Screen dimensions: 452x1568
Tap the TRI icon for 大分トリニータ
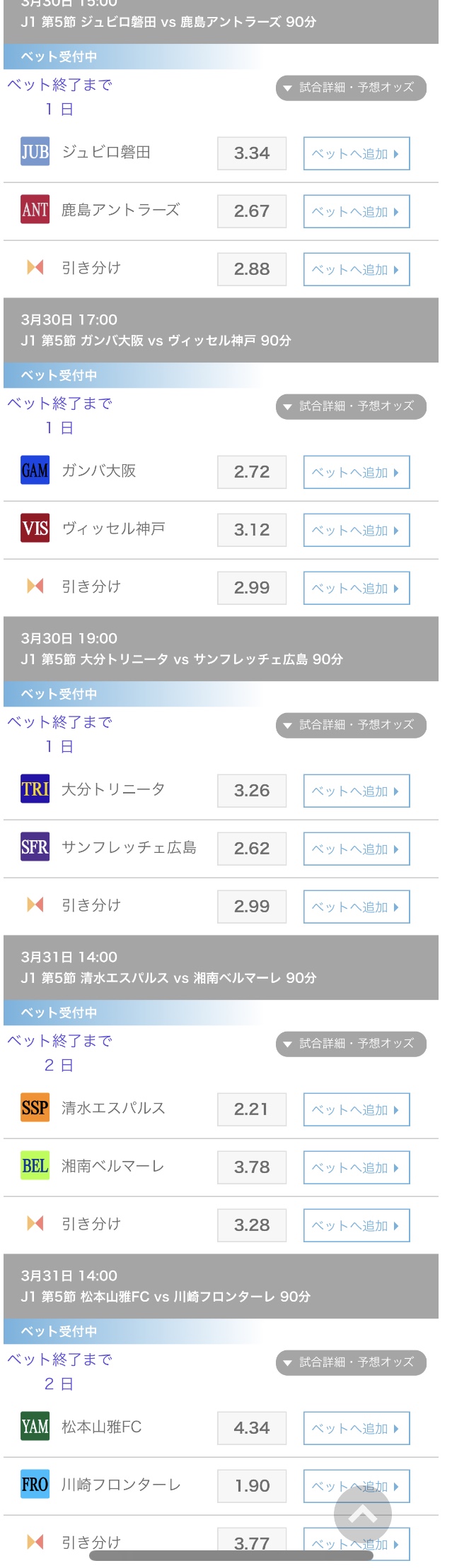(x=35, y=789)
